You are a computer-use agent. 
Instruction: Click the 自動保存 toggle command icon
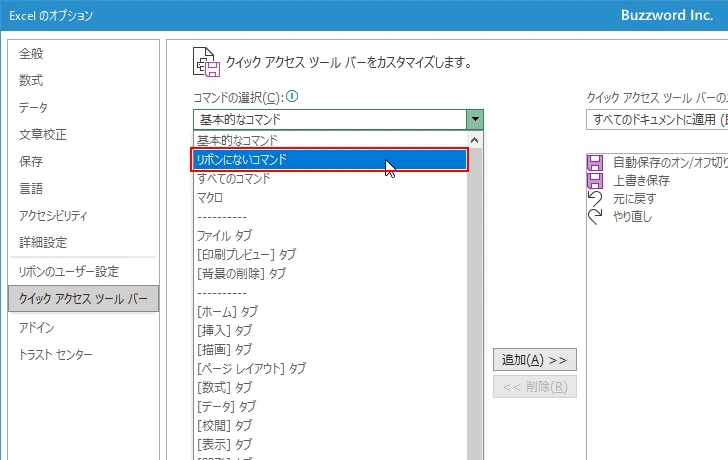595,162
